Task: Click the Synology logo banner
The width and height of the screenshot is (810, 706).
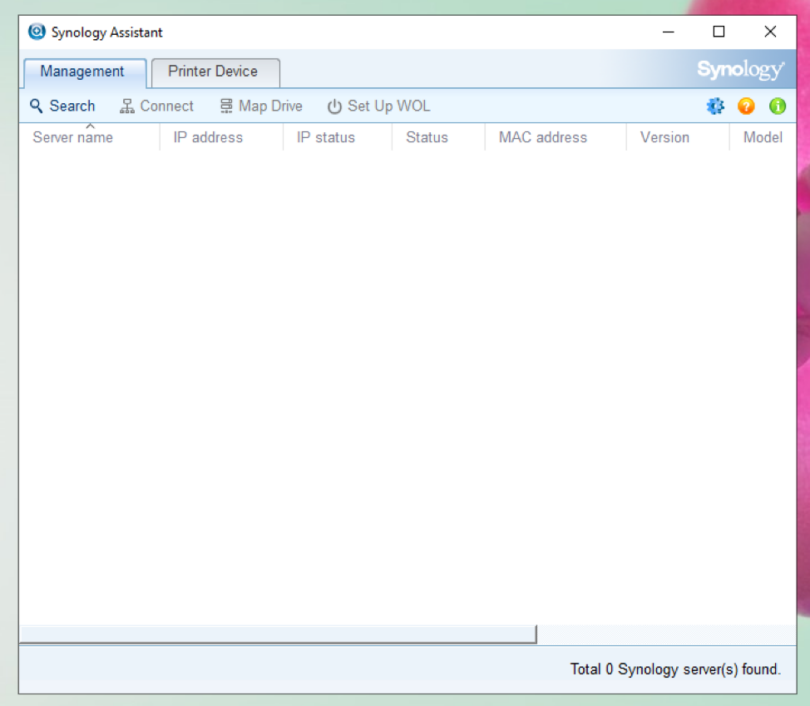Action: pos(740,69)
